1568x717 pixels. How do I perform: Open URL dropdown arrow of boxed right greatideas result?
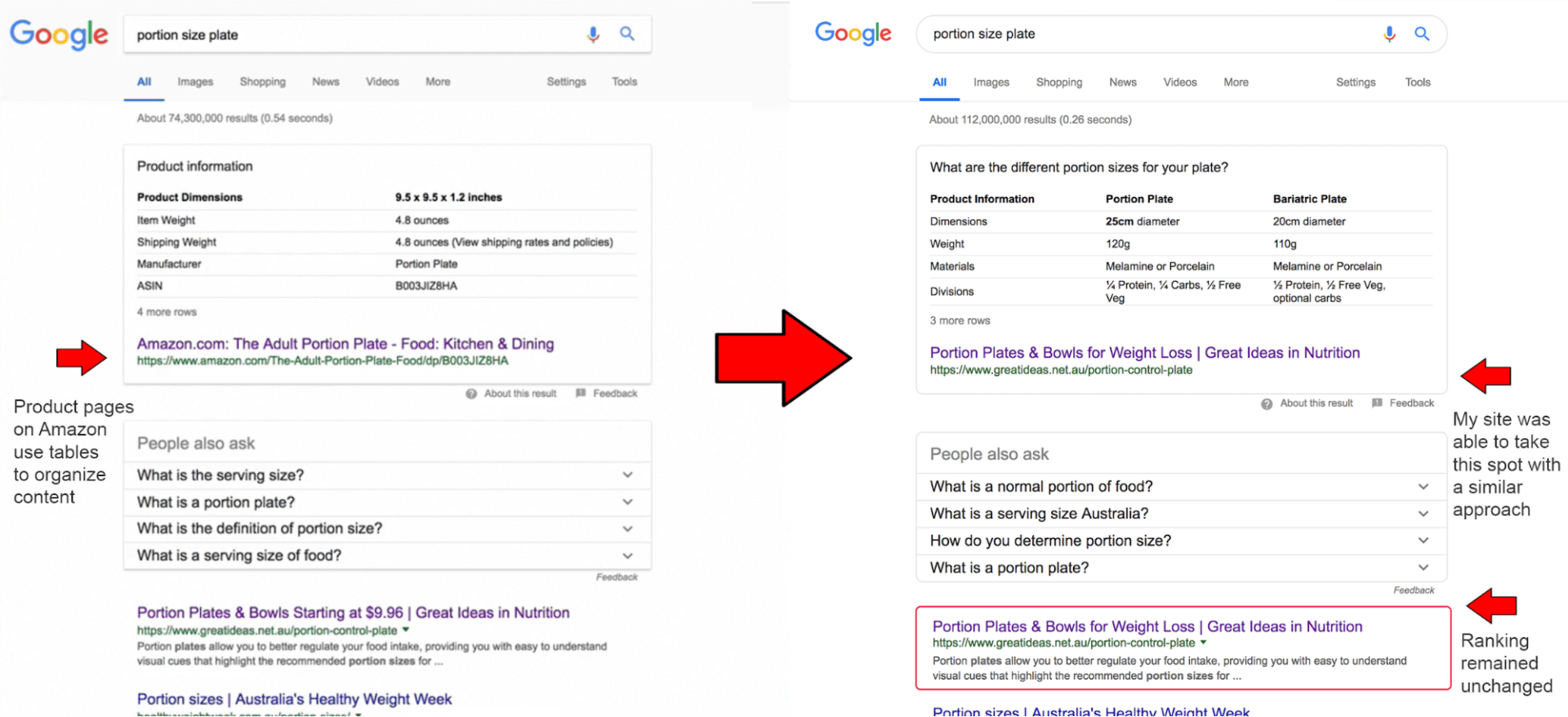pos(1203,643)
